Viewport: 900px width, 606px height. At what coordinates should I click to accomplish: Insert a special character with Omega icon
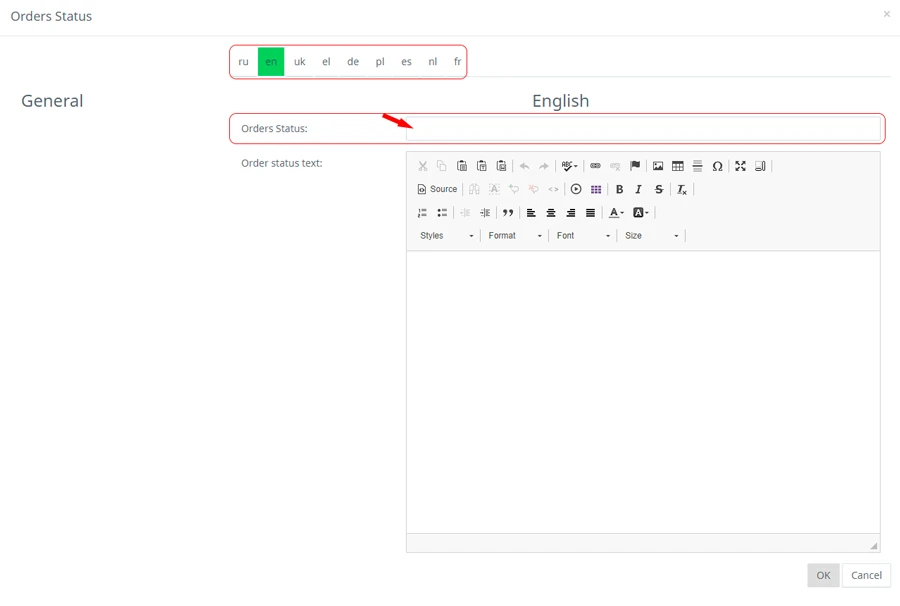(717, 166)
